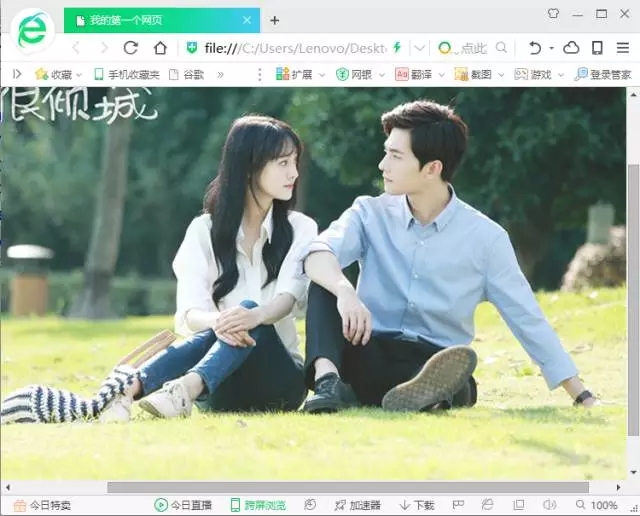Click the mobile phone icon in toolbar
Viewport: 640px width, 516px height.
(597, 48)
